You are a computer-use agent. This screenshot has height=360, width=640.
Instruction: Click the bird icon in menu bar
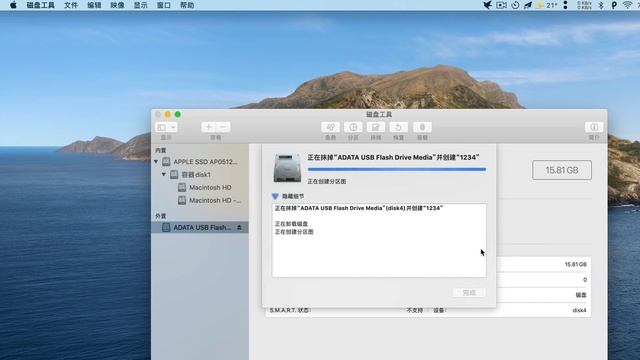(x=487, y=5)
